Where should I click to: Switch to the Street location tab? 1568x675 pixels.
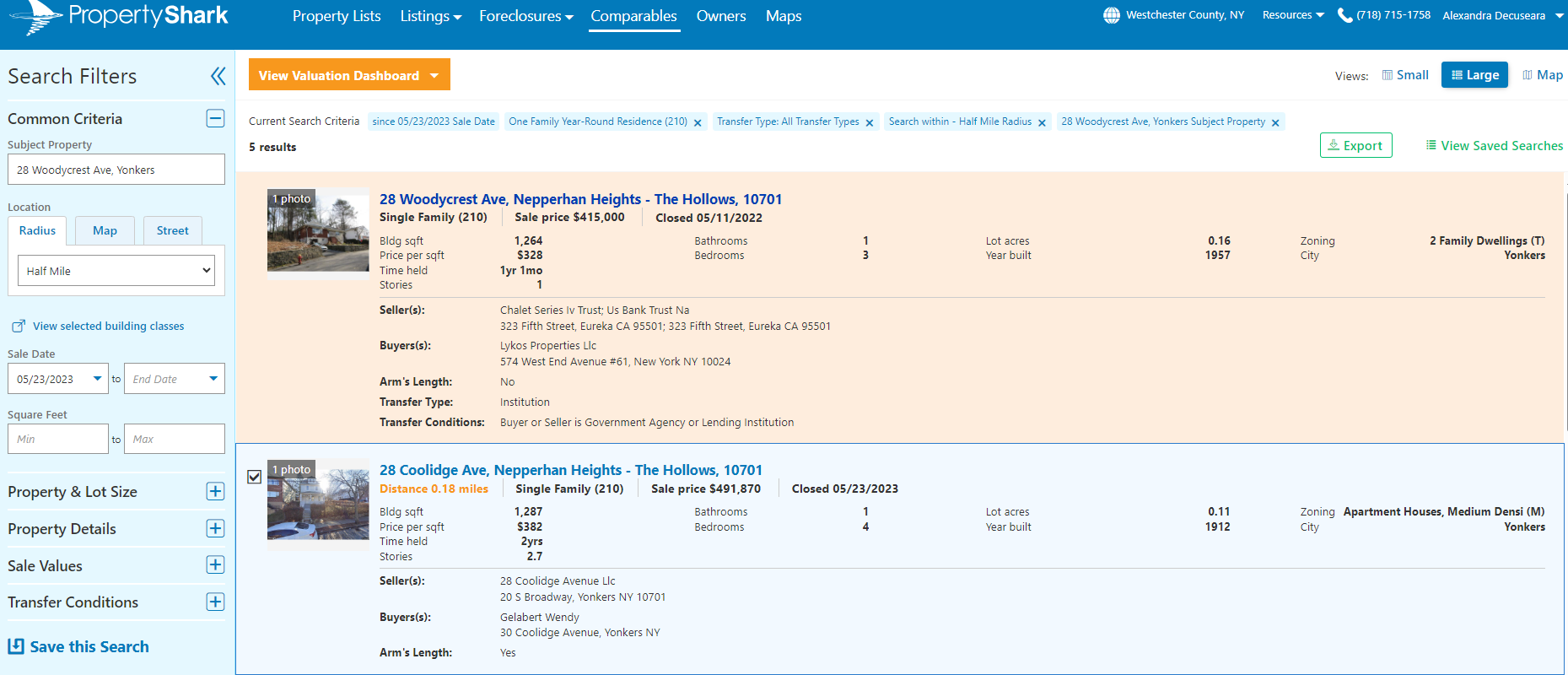(x=172, y=231)
